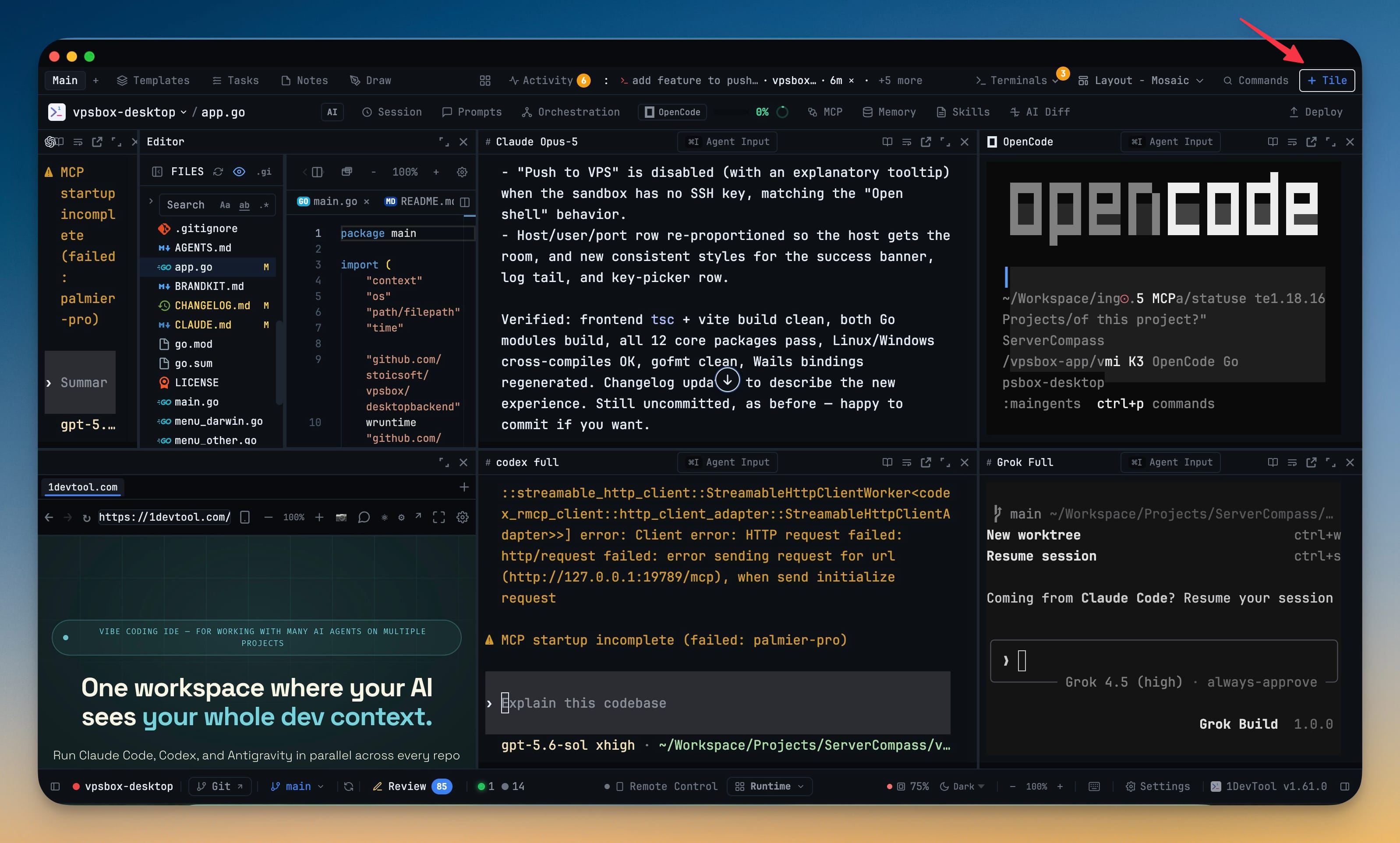Open the Runtime dropdown
Image resolution: width=1400 pixels, height=843 pixels.
click(769, 786)
